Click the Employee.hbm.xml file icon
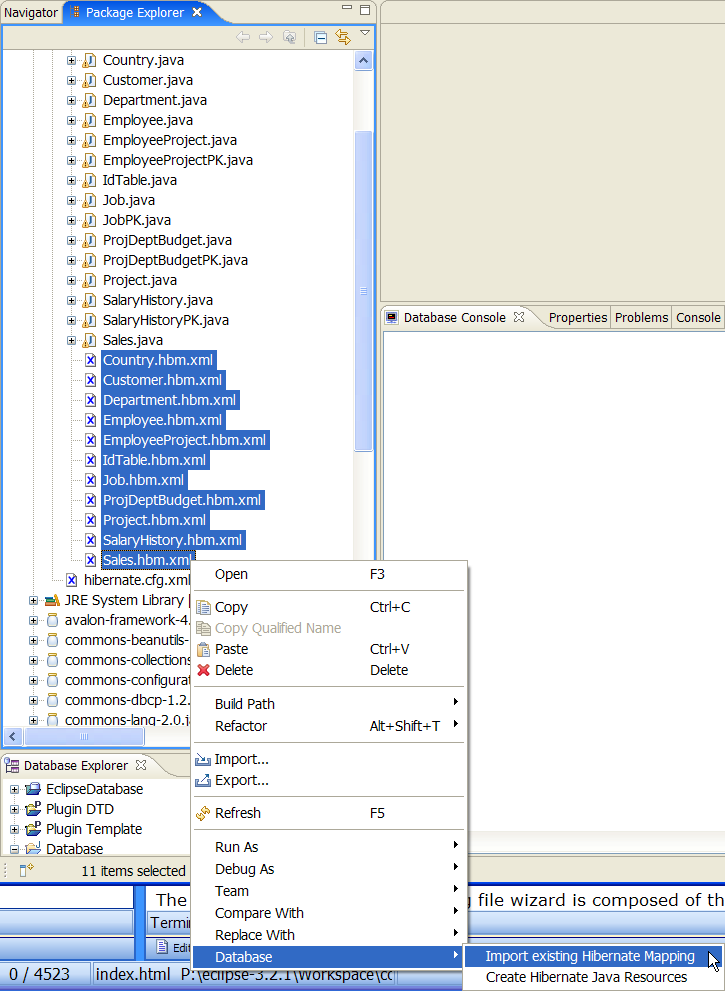This screenshot has width=725, height=991. [90, 420]
